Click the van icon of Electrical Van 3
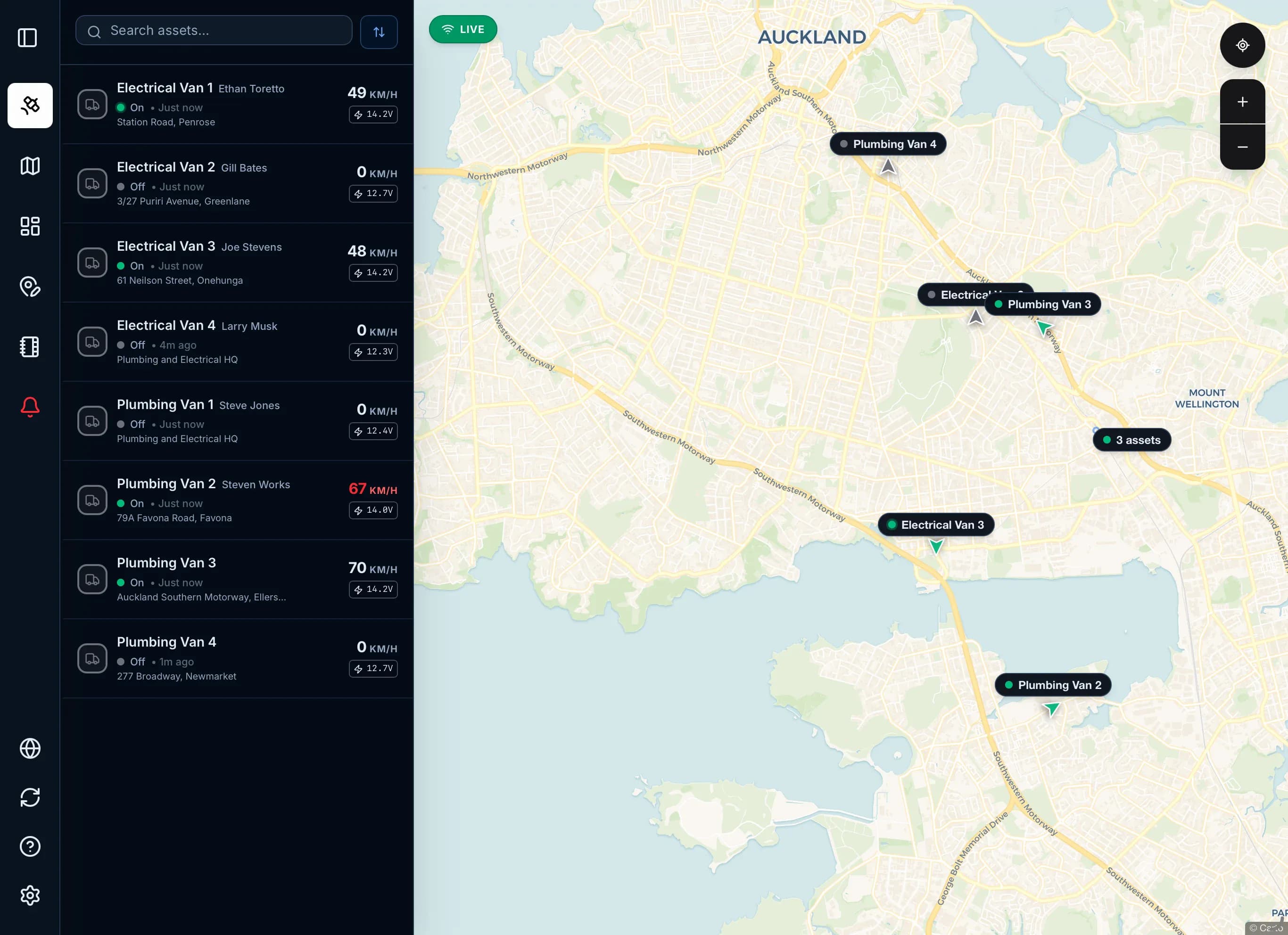 tap(92, 262)
